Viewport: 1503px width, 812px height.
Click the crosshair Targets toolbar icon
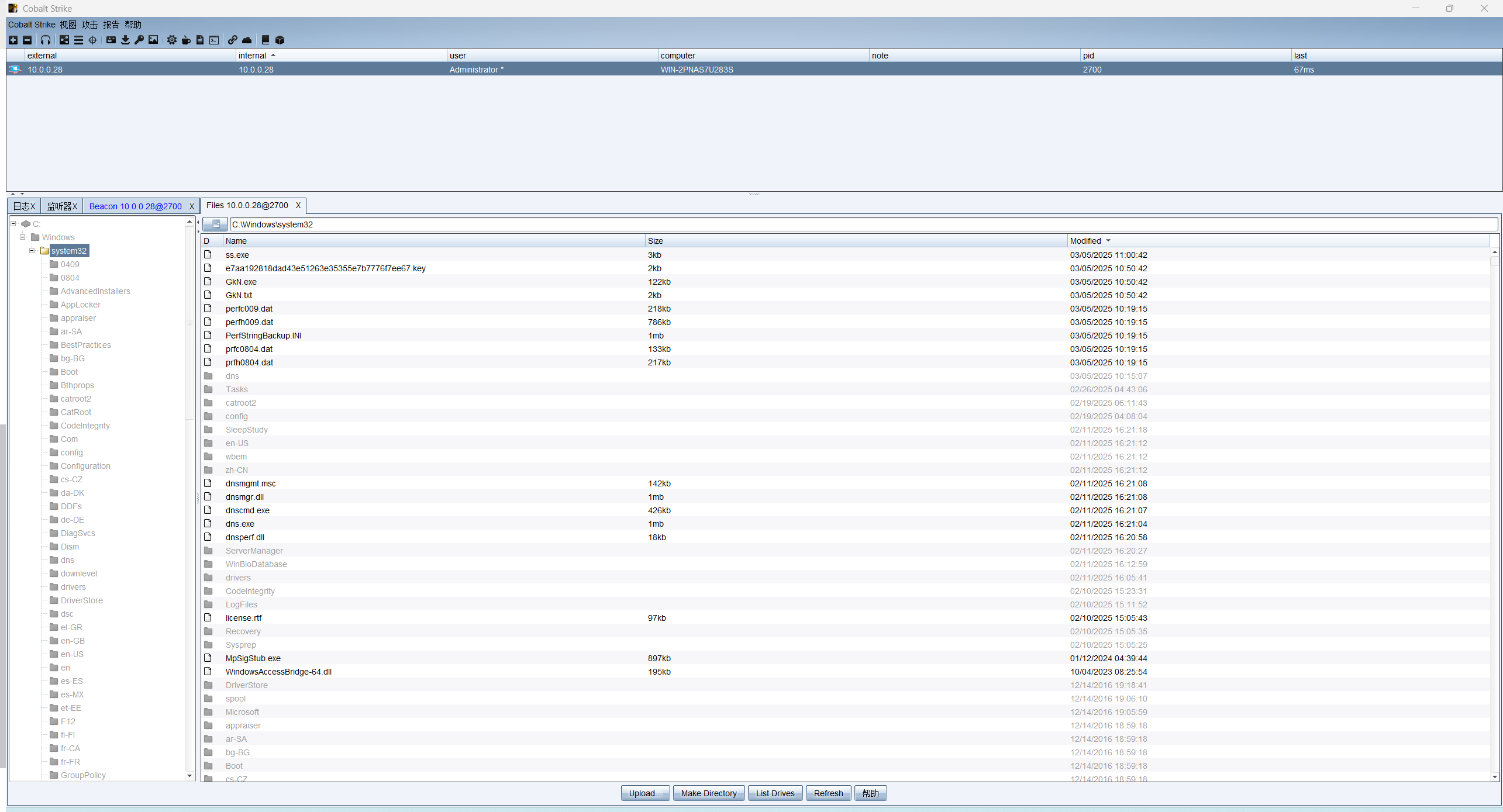(x=92, y=40)
